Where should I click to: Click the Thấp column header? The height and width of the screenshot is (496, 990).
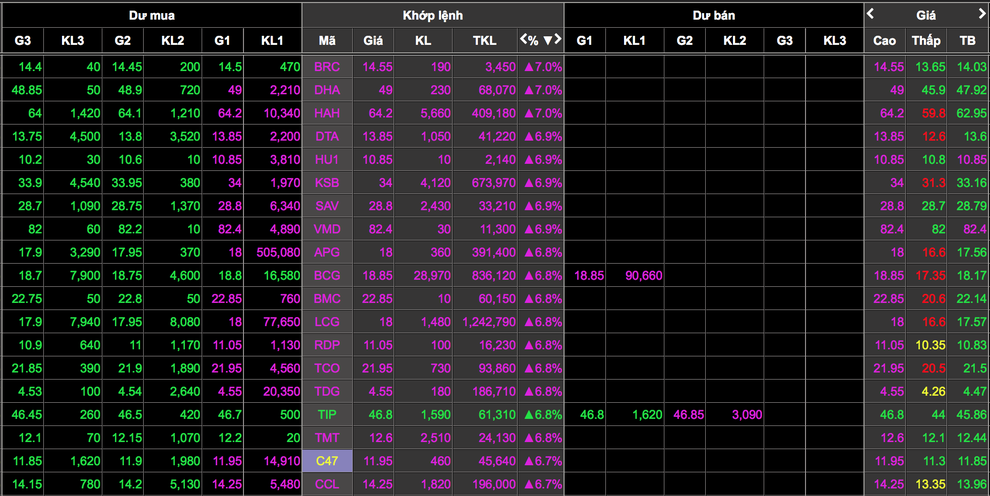(x=926, y=41)
